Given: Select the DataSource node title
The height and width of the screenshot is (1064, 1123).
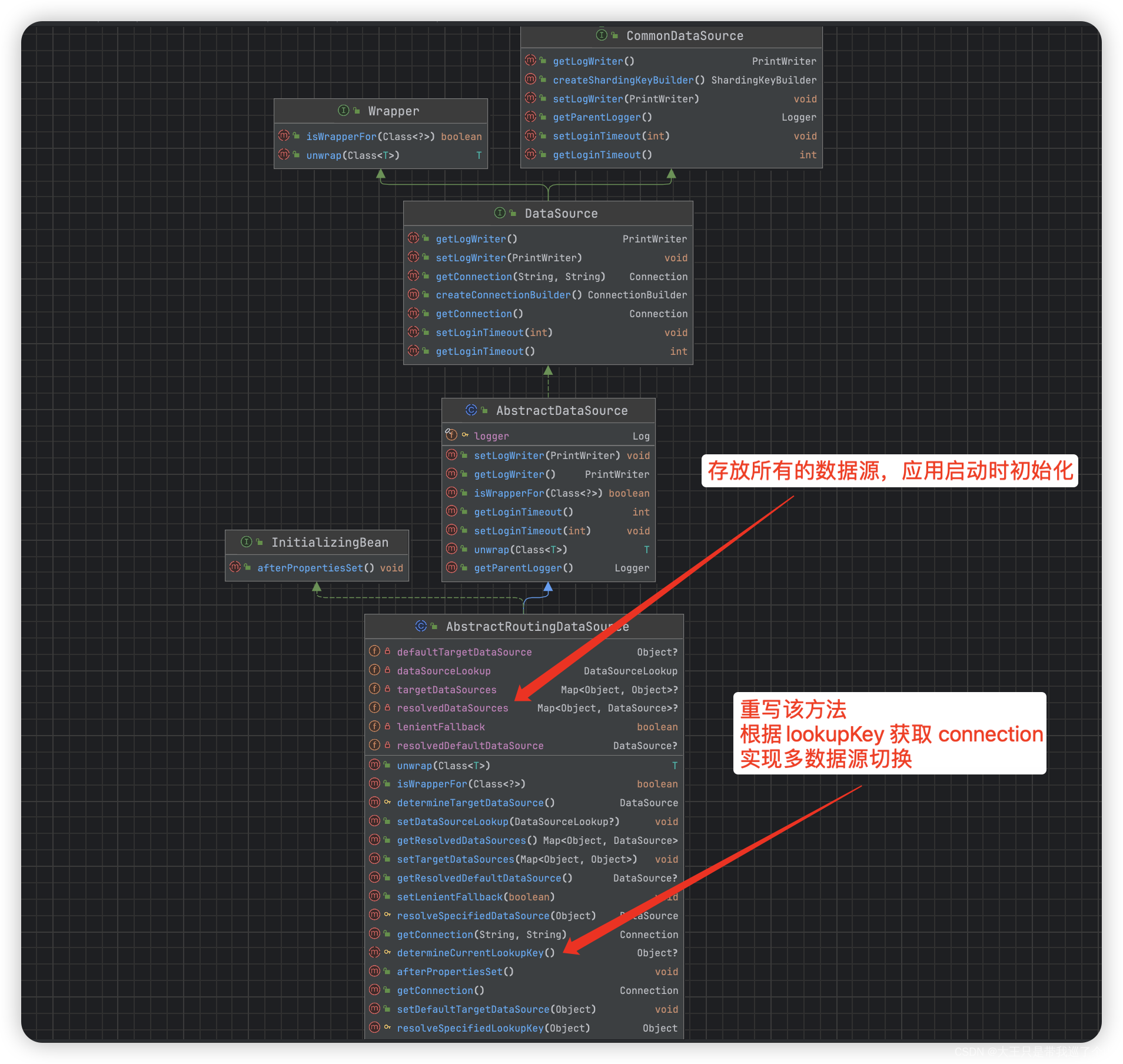Looking at the screenshot, I should click(561, 214).
